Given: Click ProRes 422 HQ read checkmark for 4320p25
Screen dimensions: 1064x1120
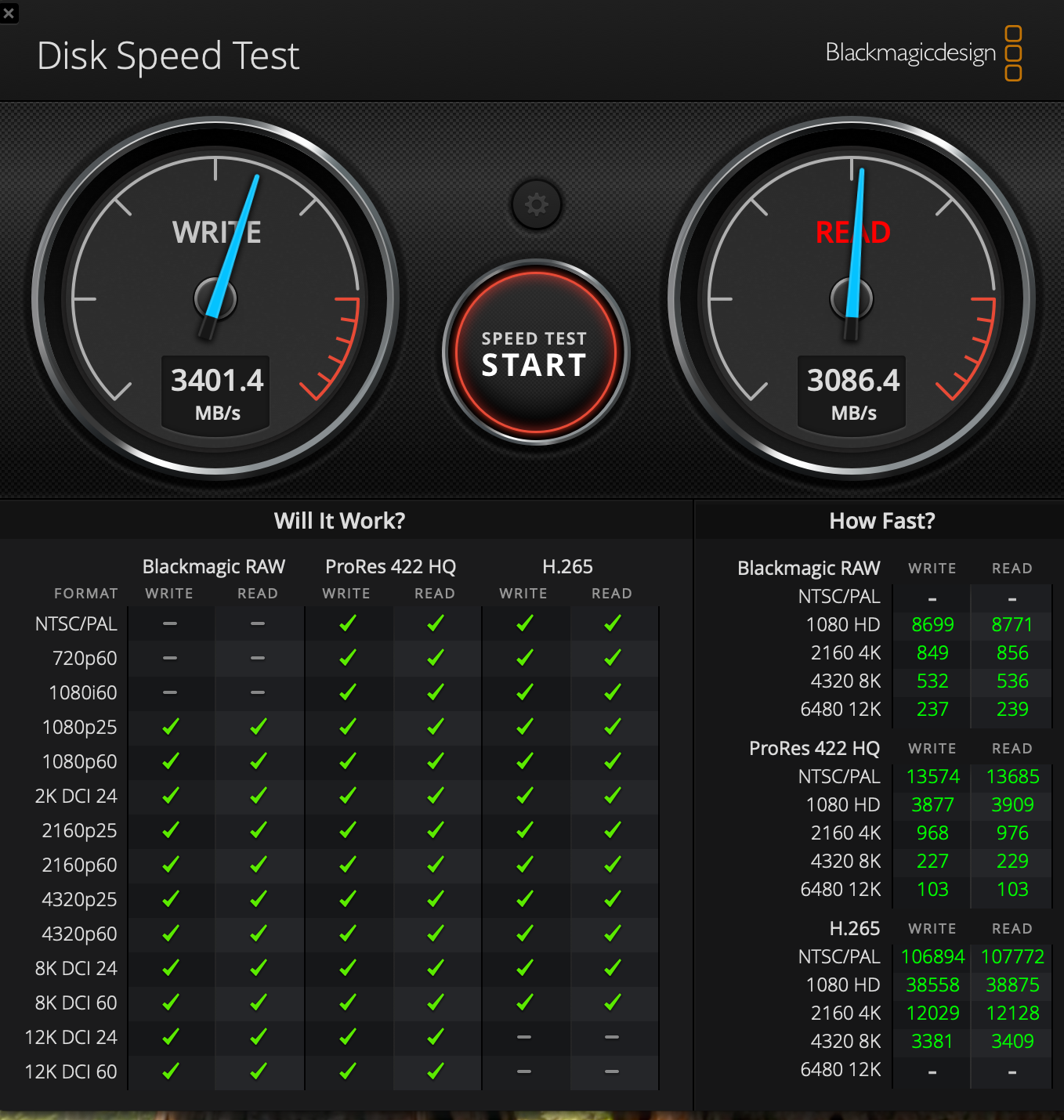Looking at the screenshot, I should (436, 899).
